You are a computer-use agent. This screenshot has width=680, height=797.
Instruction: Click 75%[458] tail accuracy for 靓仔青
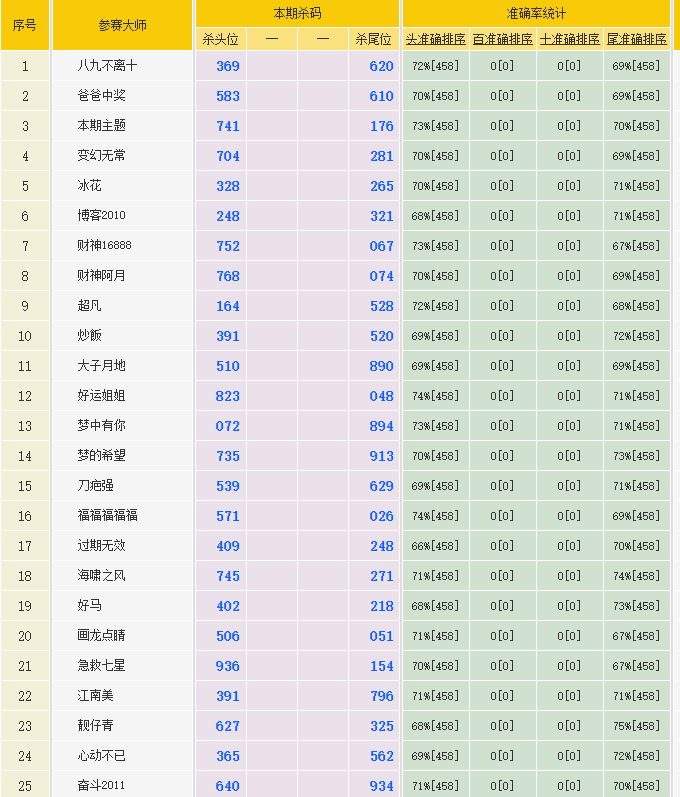tap(636, 726)
